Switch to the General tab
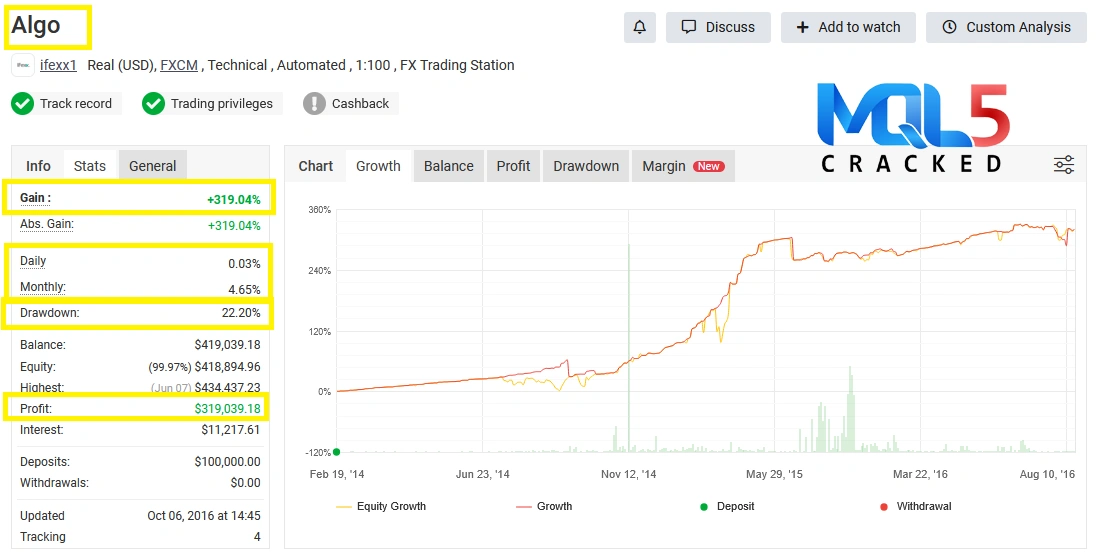Image resolution: width=1114 pixels, height=555 pixels. pyautogui.click(x=152, y=166)
